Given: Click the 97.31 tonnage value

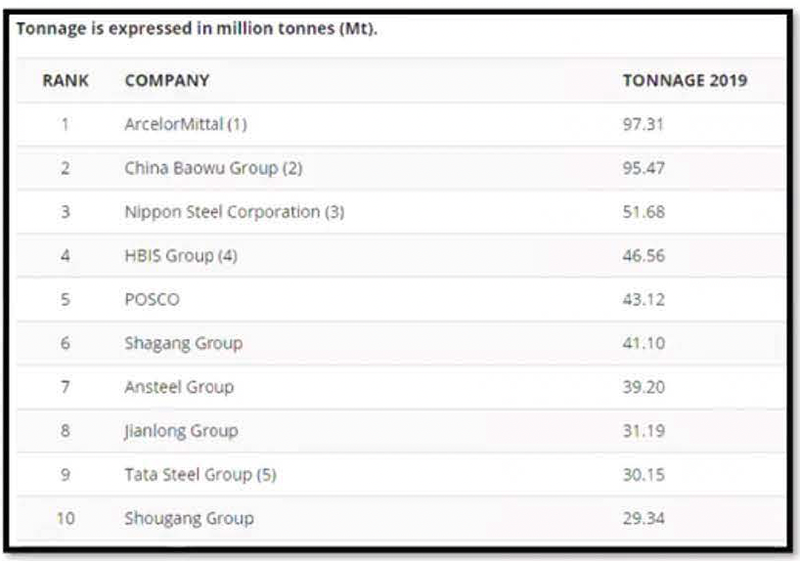Looking at the screenshot, I should [x=643, y=125].
